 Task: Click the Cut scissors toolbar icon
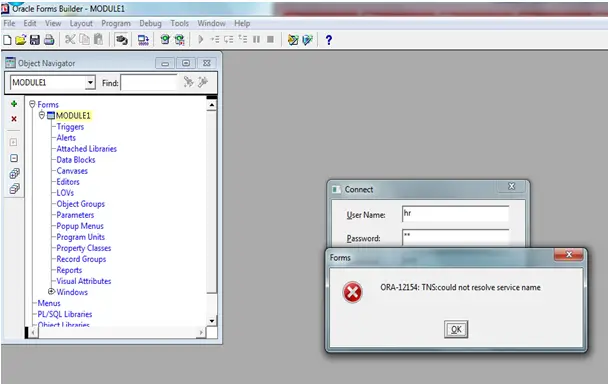(x=70, y=40)
